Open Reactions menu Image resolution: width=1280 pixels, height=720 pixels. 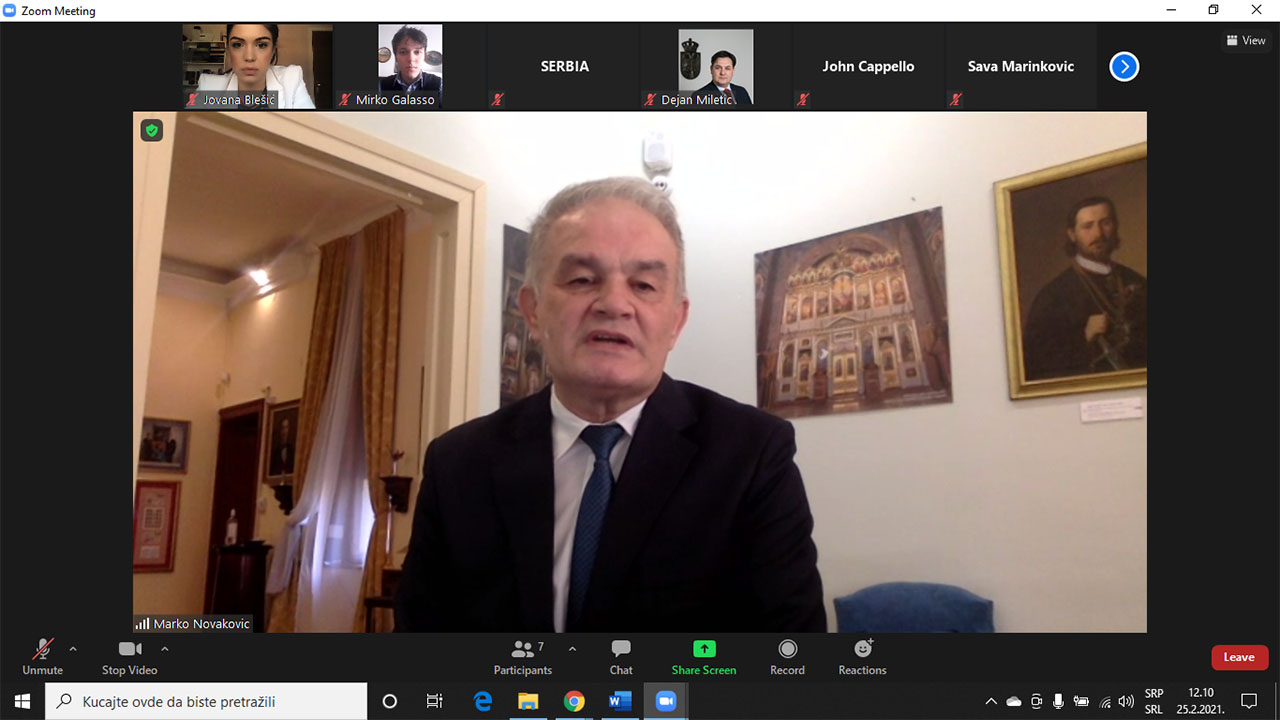click(863, 658)
